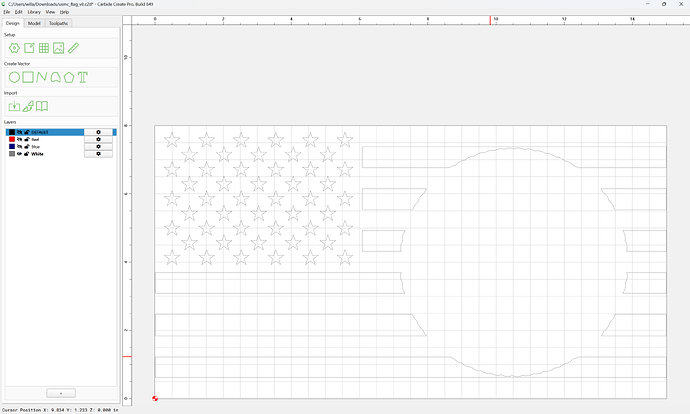Open the Help menu
Screen dimensions: 690x414
point(64,12)
